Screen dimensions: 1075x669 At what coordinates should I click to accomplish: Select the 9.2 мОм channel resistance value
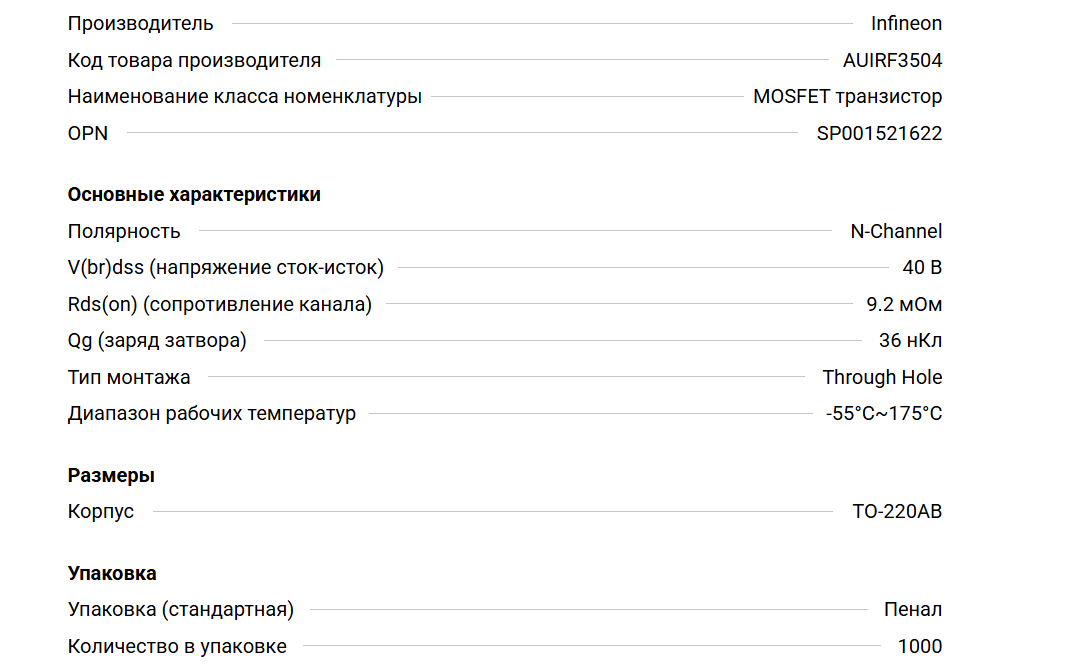coord(904,304)
